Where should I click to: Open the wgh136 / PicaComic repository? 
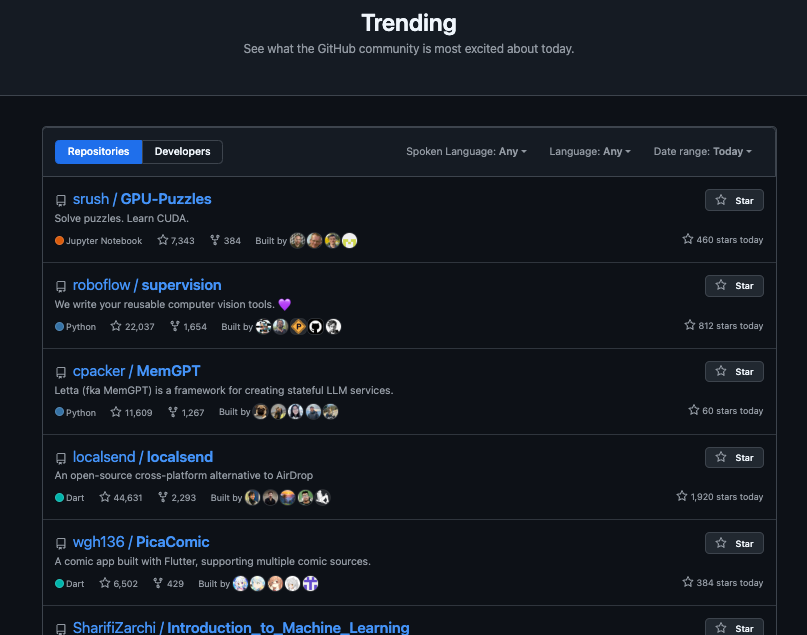pyautogui.click(x=141, y=542)
